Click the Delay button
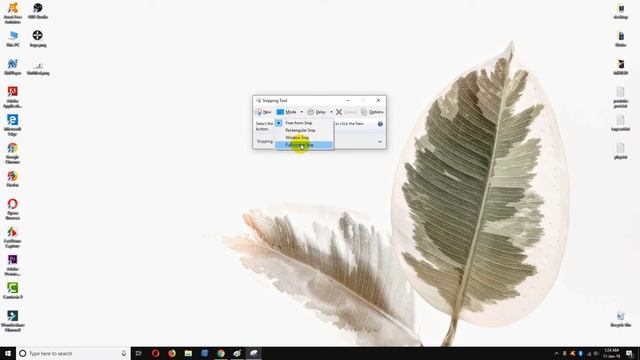 pyautogui.click(x=317, y=112)
